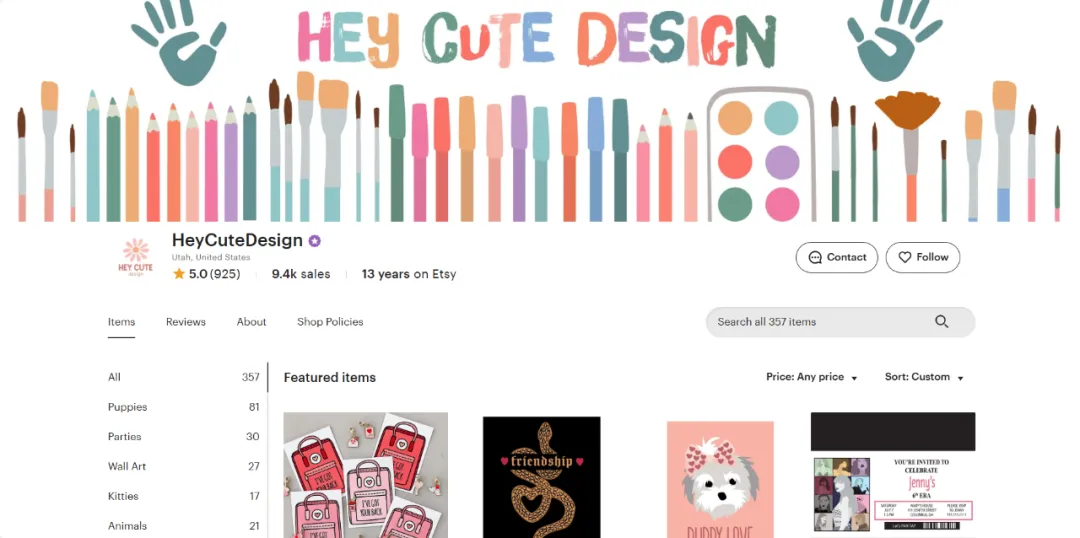Select the Parties category
1080x538 pixels.
click(125, 437)
